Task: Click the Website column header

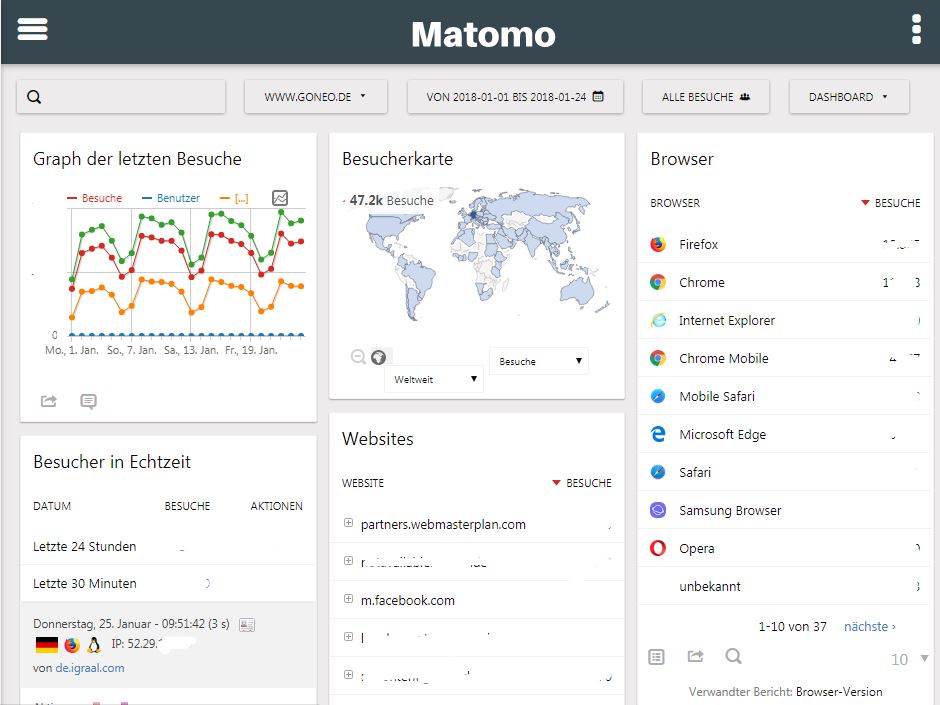Action: 363,483
